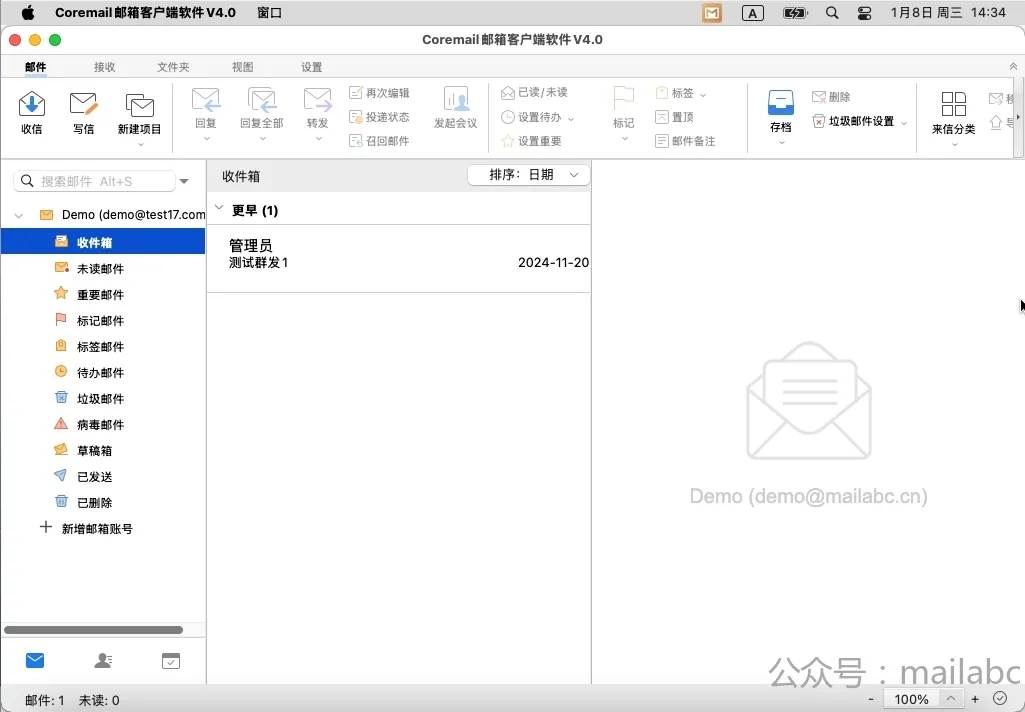This screenshot has width=1025, height=712.
Task: Open the Control Center icon
Action: (864, 12)
